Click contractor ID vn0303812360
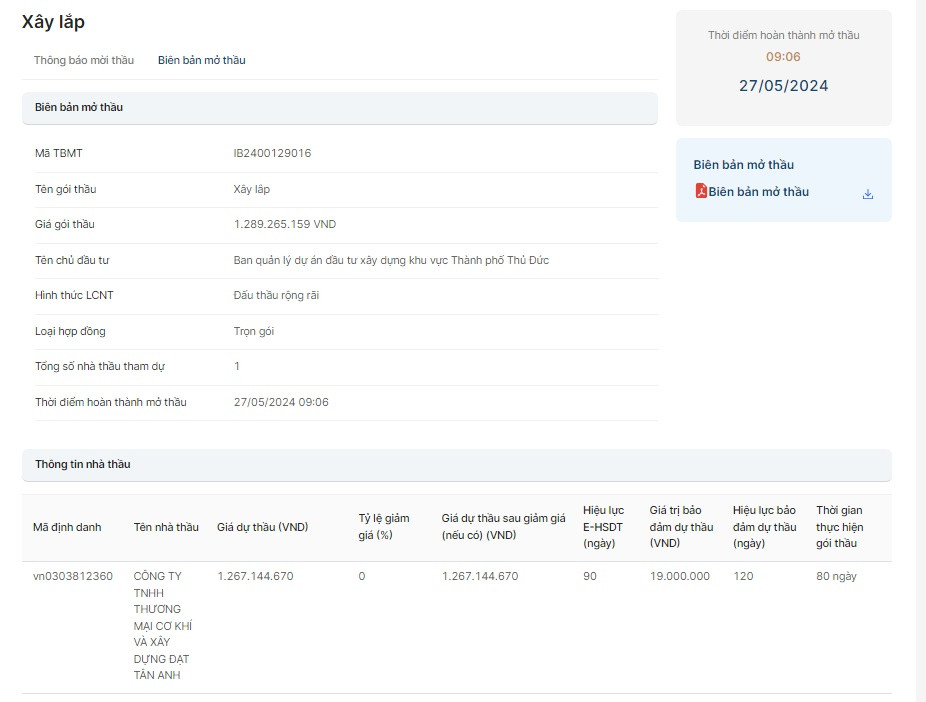926x702 pixels. click(73, 576)
